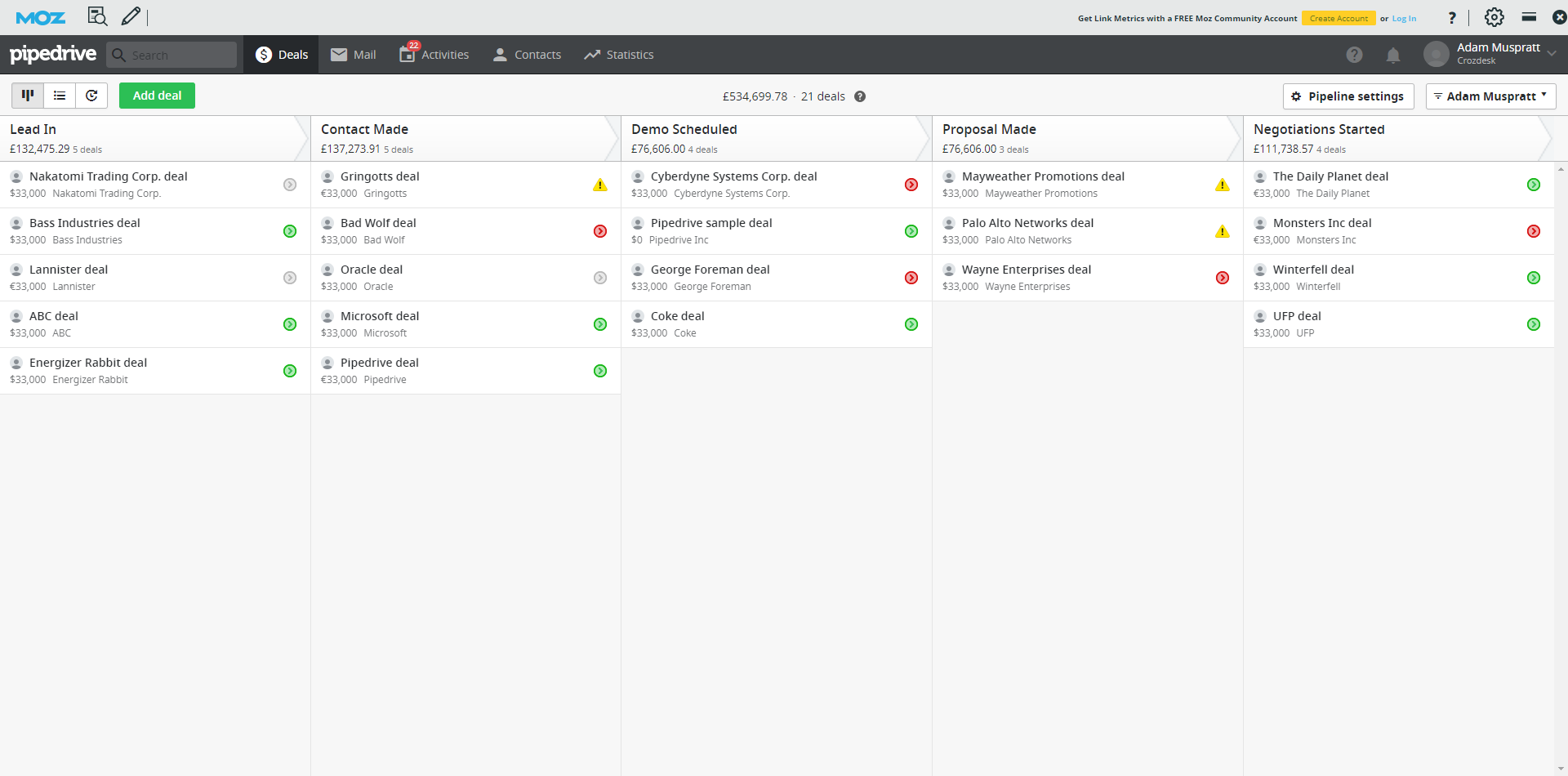Switch to list view
Screen dimensions: 1568x776
(x=60, y=96)
